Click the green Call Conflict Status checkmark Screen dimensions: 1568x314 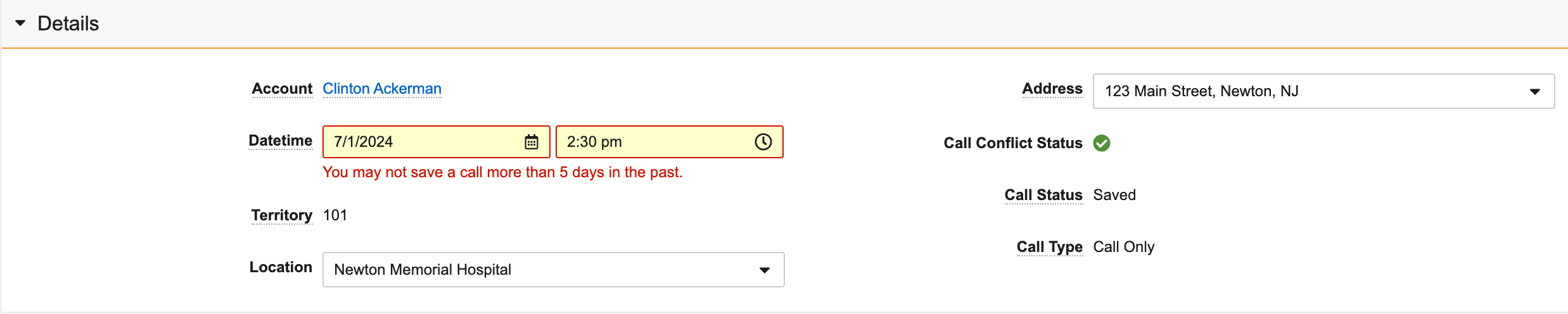[x=1102, y=143]
